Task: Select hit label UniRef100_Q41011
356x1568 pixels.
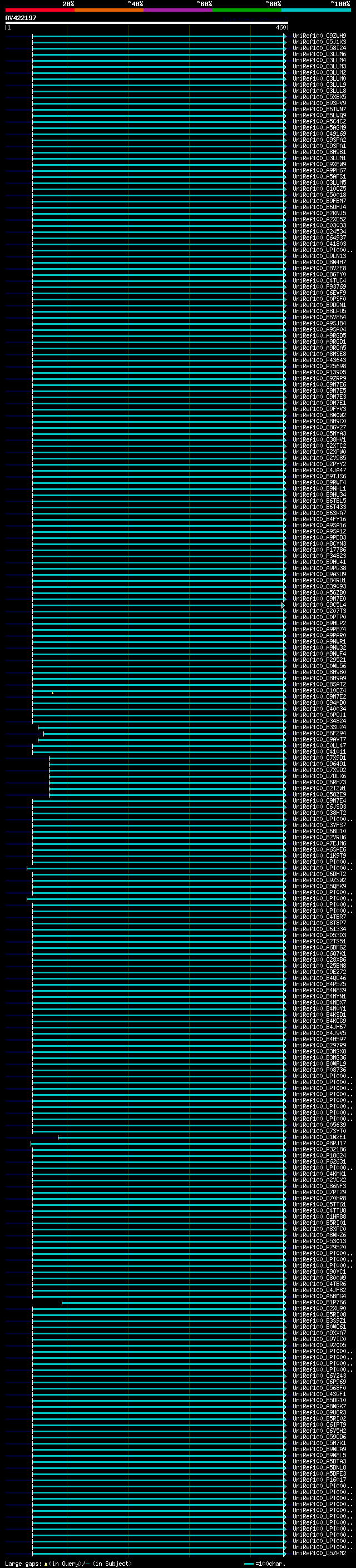Action: 319,752
